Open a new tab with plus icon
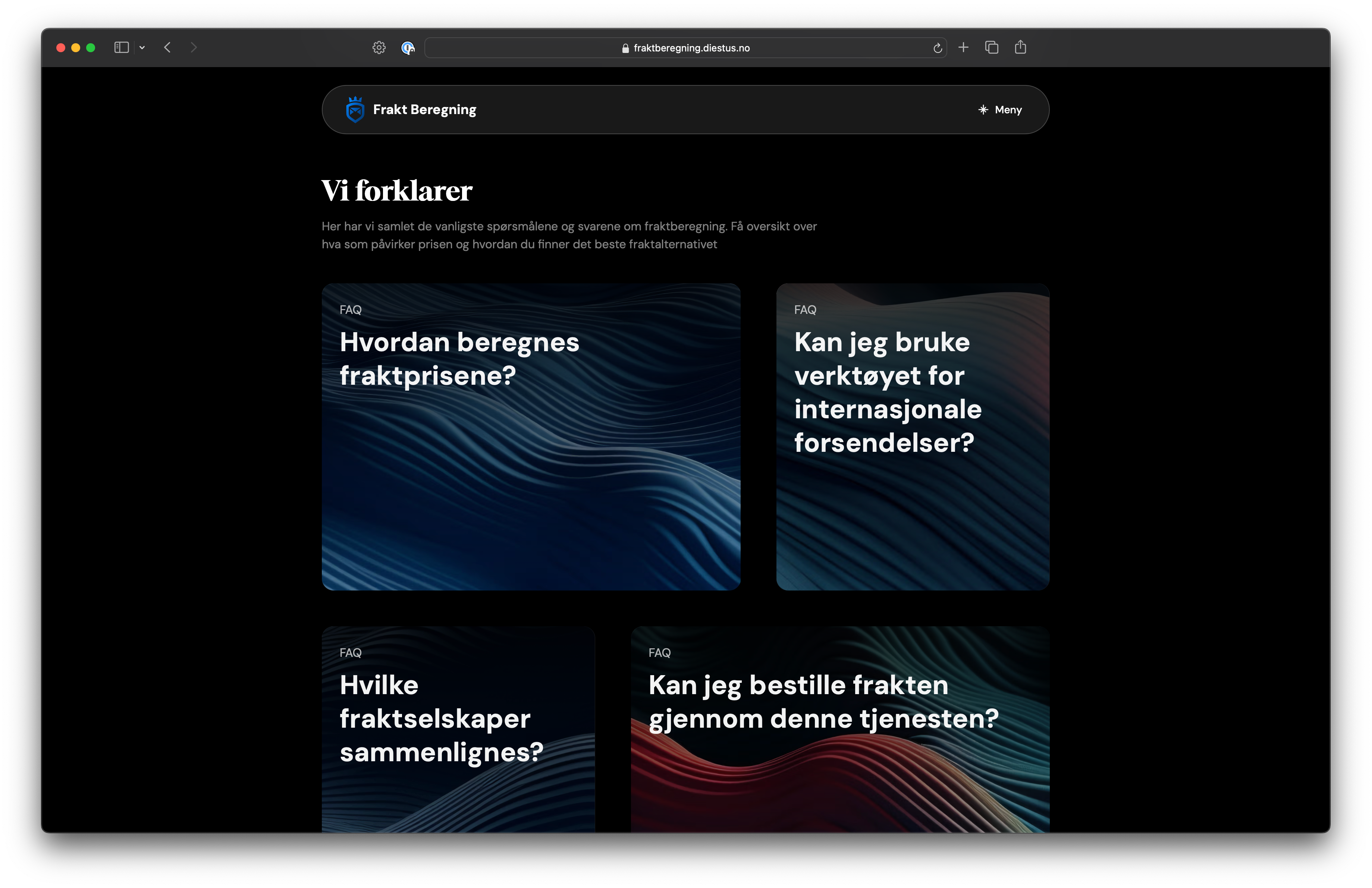The image size is (1372, 888). point(963,47)
